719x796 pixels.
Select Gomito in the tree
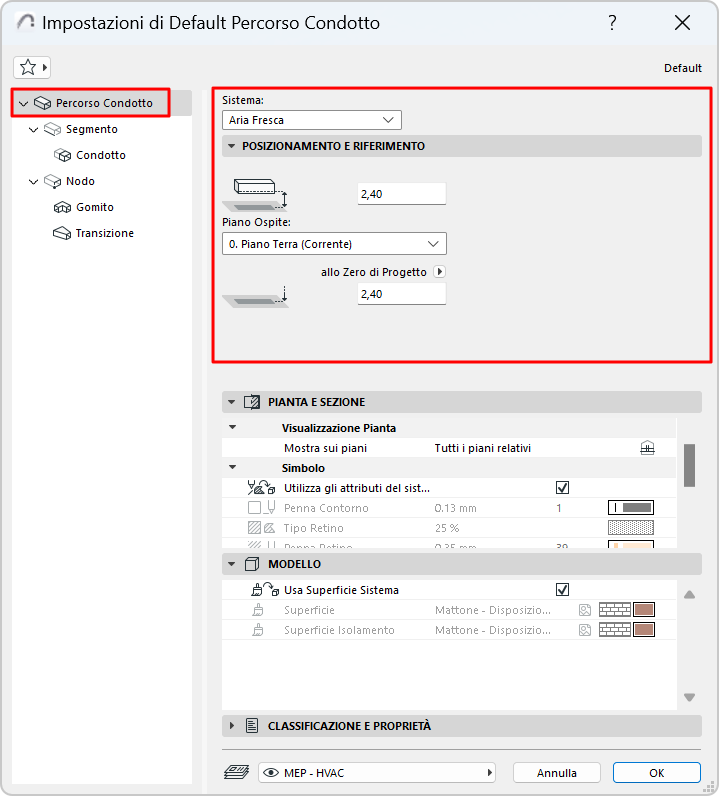[95, 207]
